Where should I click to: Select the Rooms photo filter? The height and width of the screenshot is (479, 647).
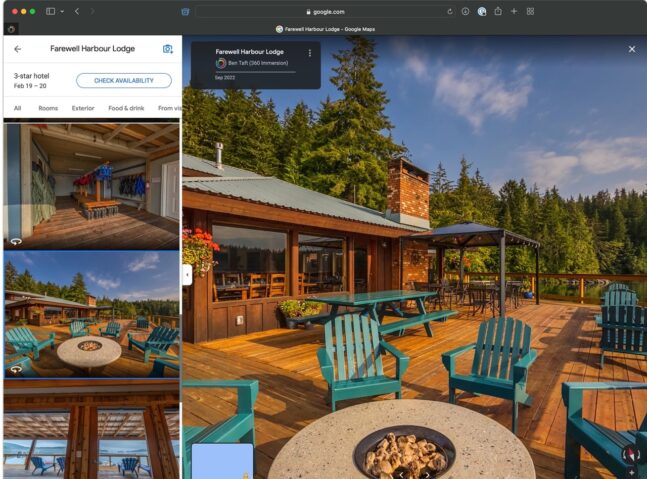click(x=48, y=108)
